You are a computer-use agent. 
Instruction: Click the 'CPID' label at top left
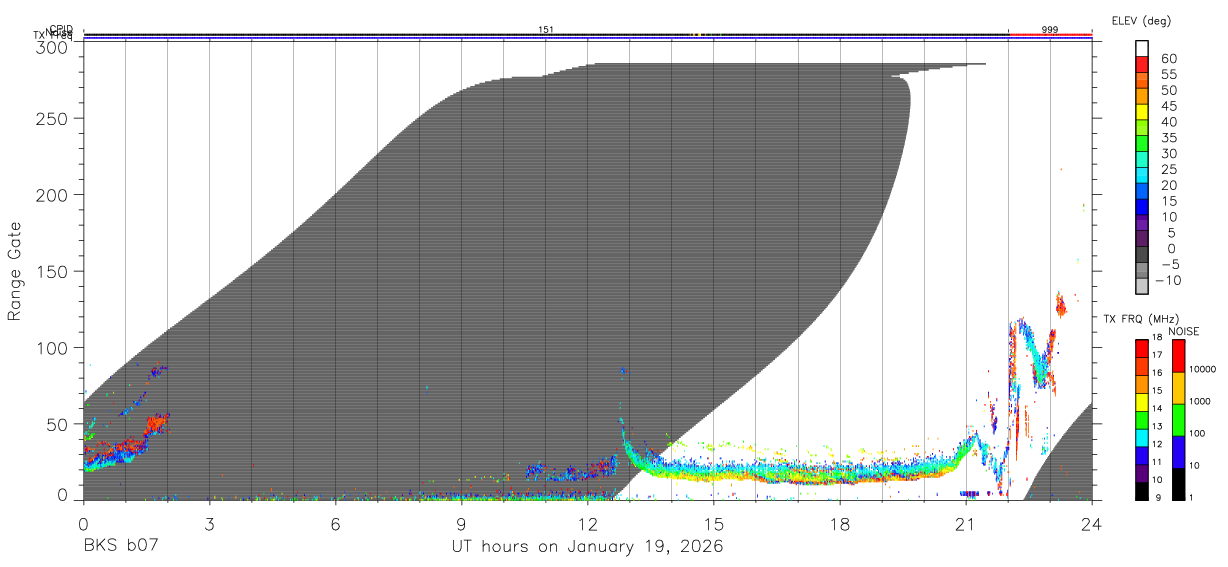[x=61, y=30]
